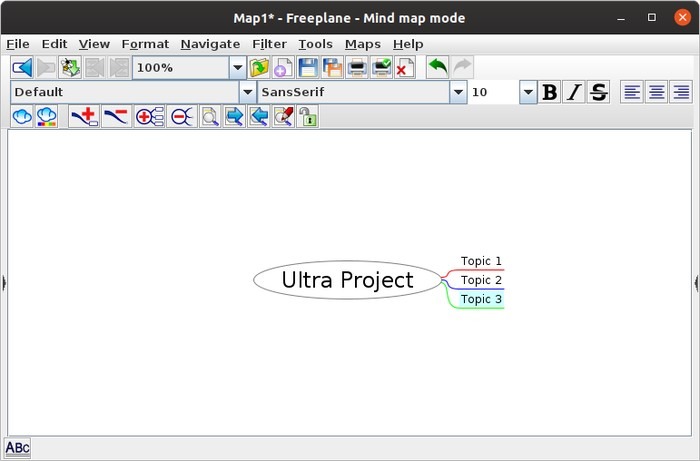Expand the left side panel handle

[4, 283]
